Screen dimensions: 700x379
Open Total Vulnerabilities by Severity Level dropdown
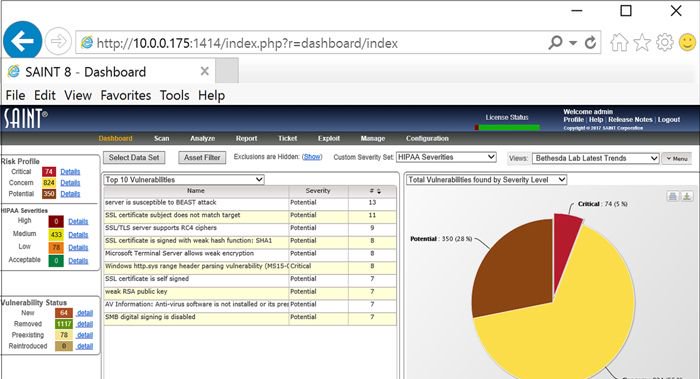coord(486,179)
